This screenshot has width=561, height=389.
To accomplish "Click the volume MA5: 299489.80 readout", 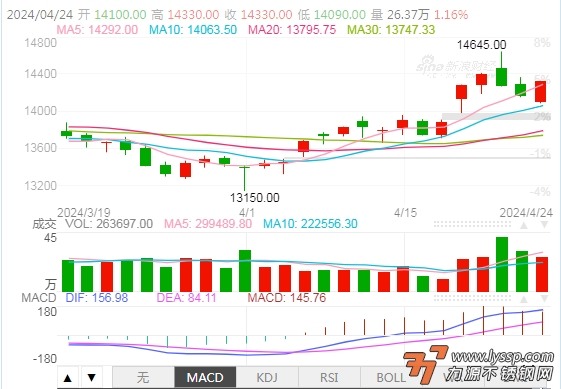I will [x=208, y=224].
